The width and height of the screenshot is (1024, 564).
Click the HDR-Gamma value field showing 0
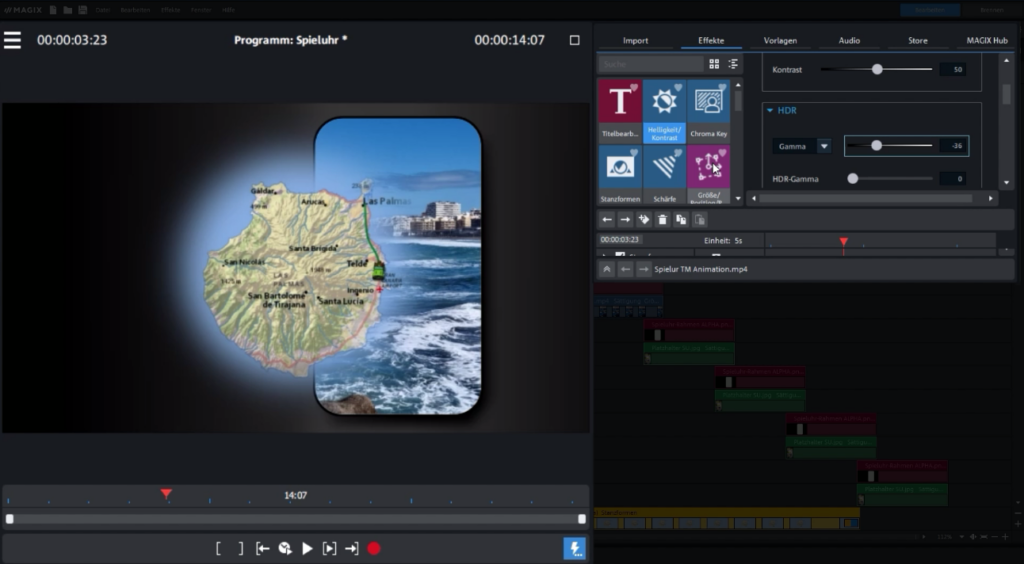pos(953,178)
